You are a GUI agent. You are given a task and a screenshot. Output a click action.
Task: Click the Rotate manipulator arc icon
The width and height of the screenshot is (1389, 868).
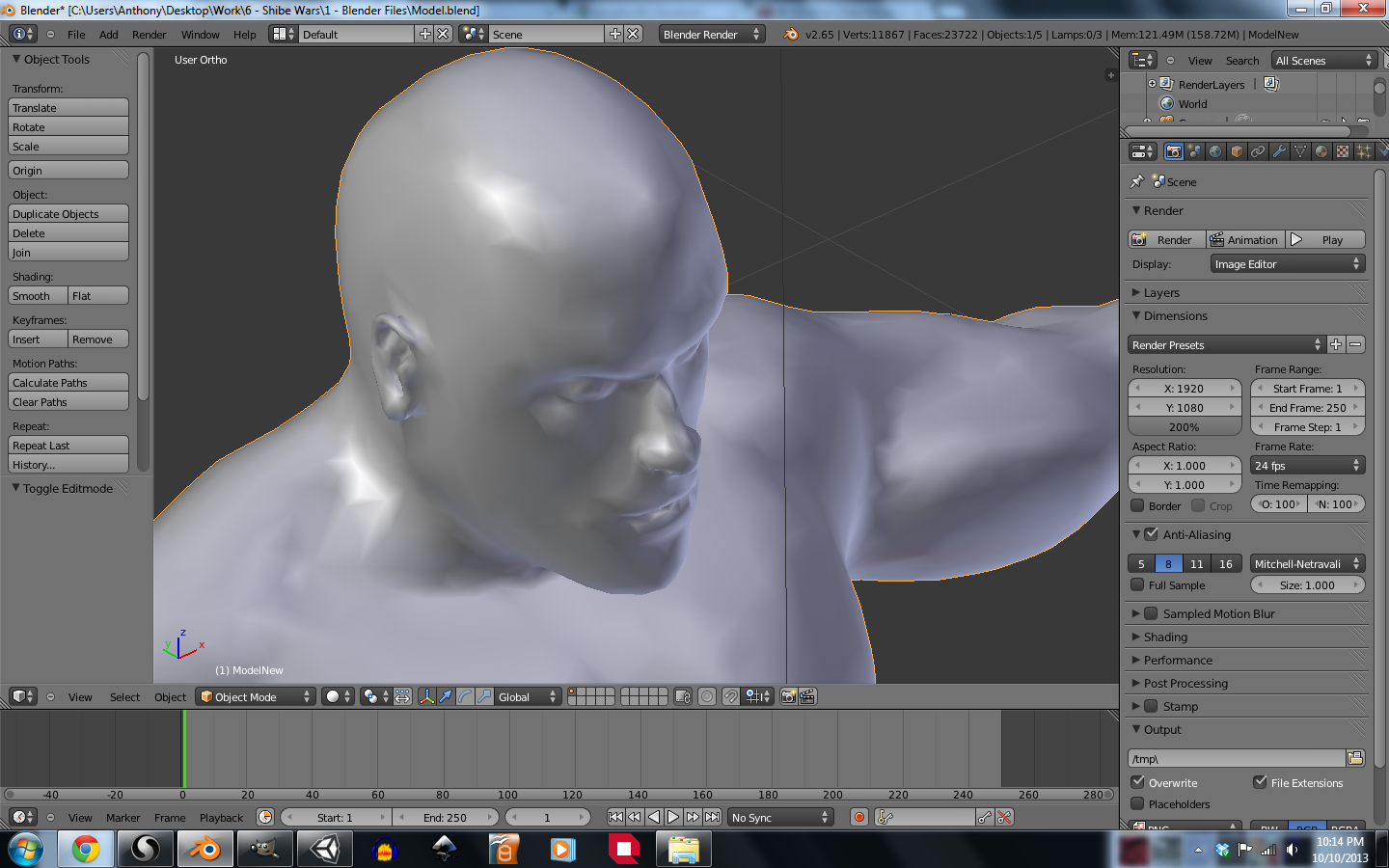click(x=465, y=696)
